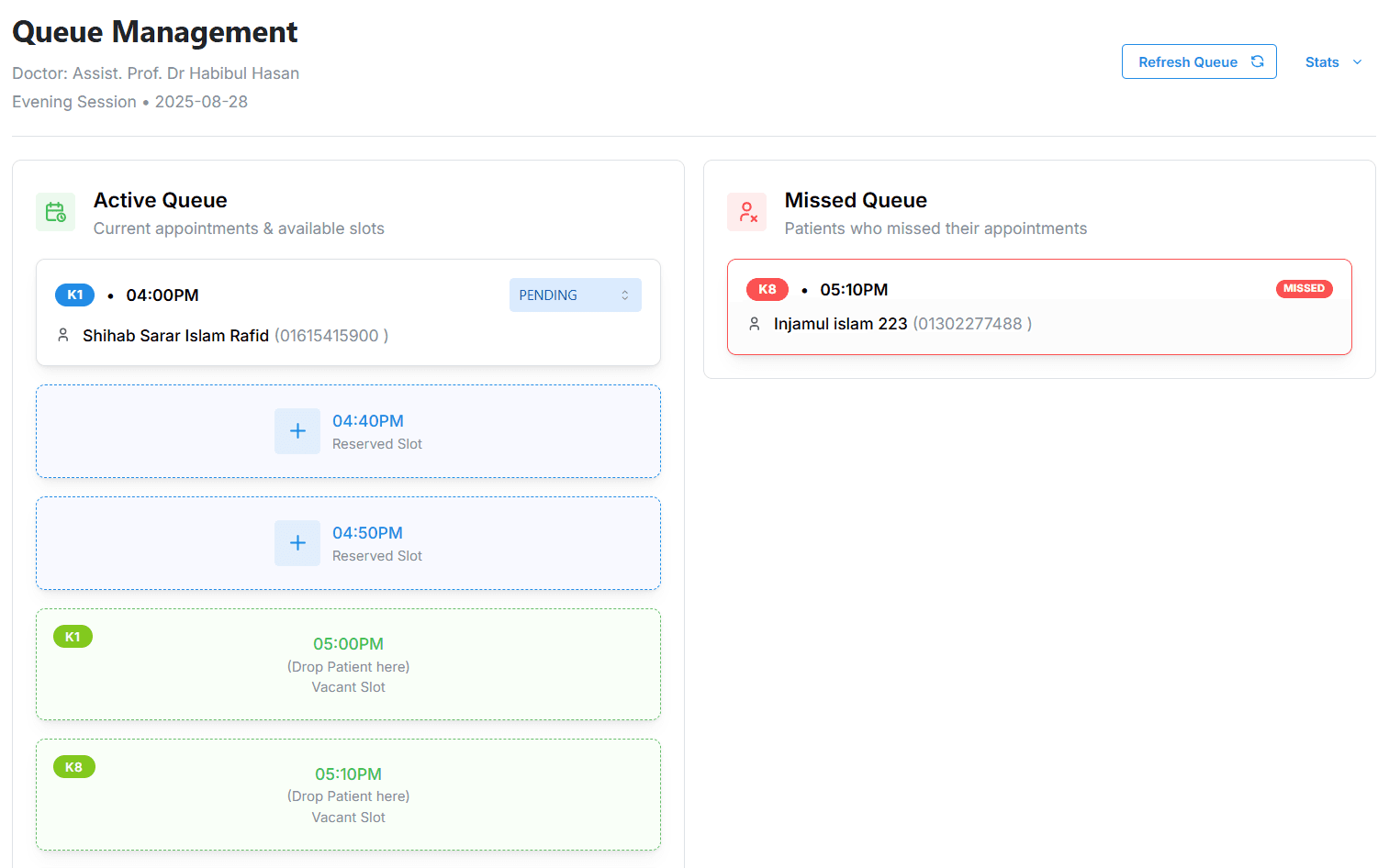
Task: Click the green K1 badge on the 05:00PM slot
Action: pyautogui.click(x=73, y=636)
